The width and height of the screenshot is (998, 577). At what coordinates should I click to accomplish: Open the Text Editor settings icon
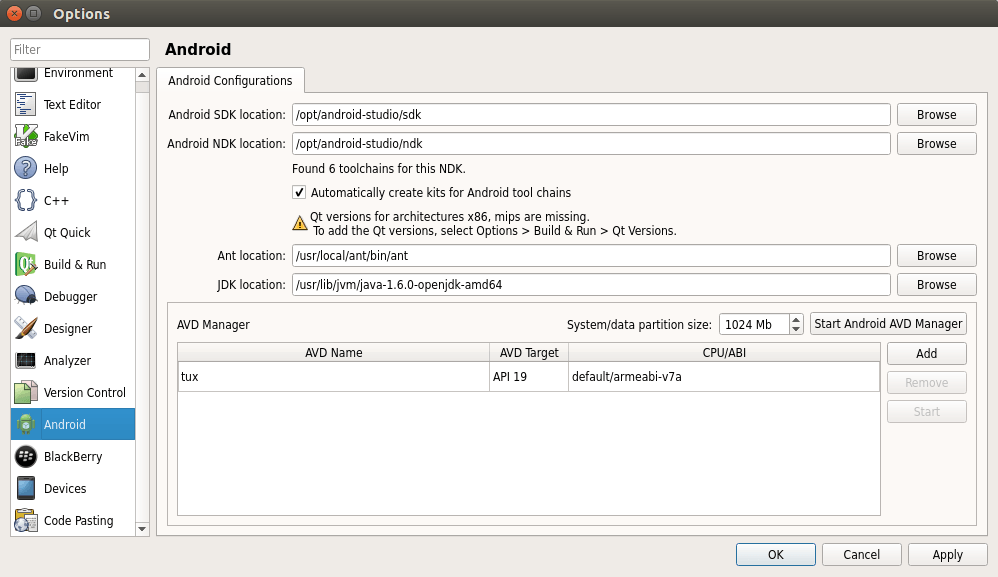(26, 104)
